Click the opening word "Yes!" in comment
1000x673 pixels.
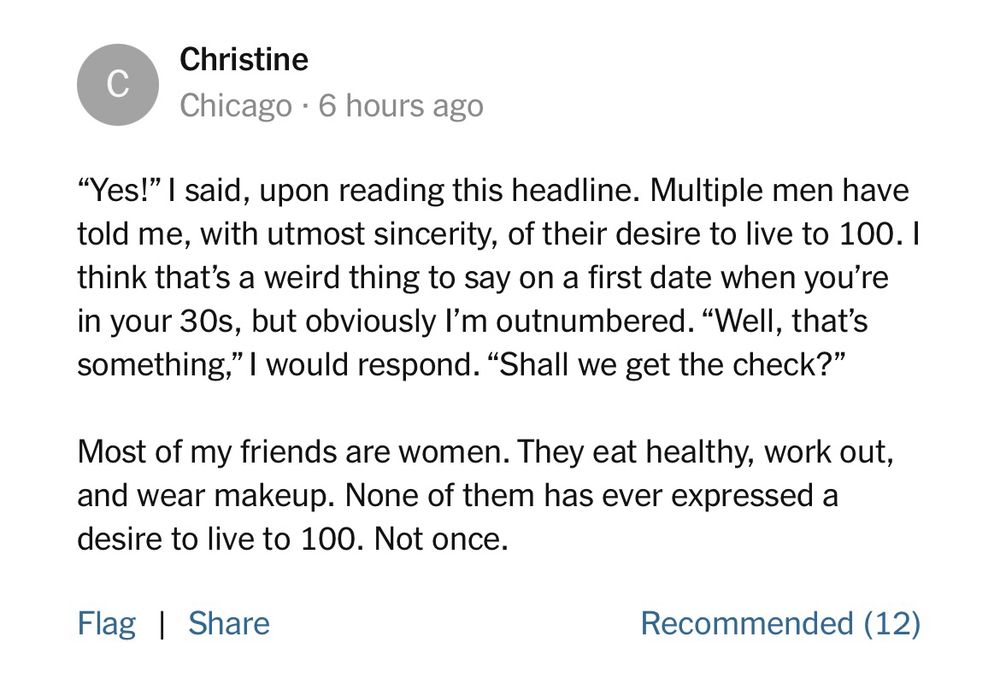(x=119, y=191)
